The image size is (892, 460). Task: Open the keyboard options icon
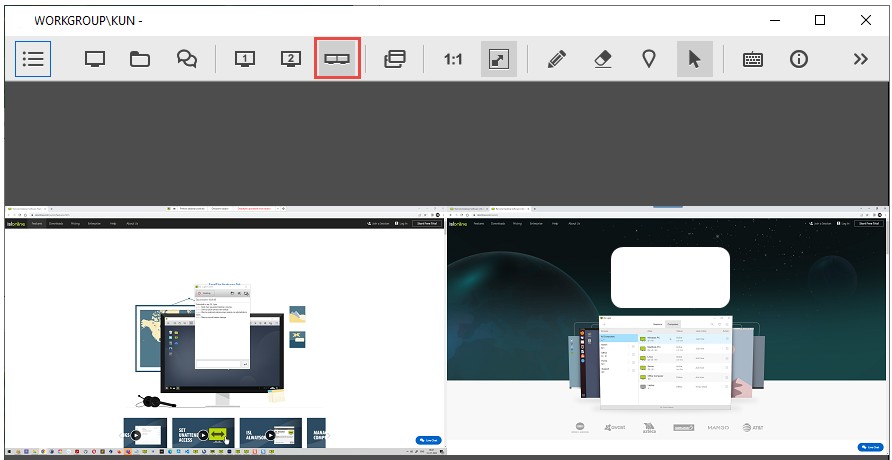coord(753,60)
